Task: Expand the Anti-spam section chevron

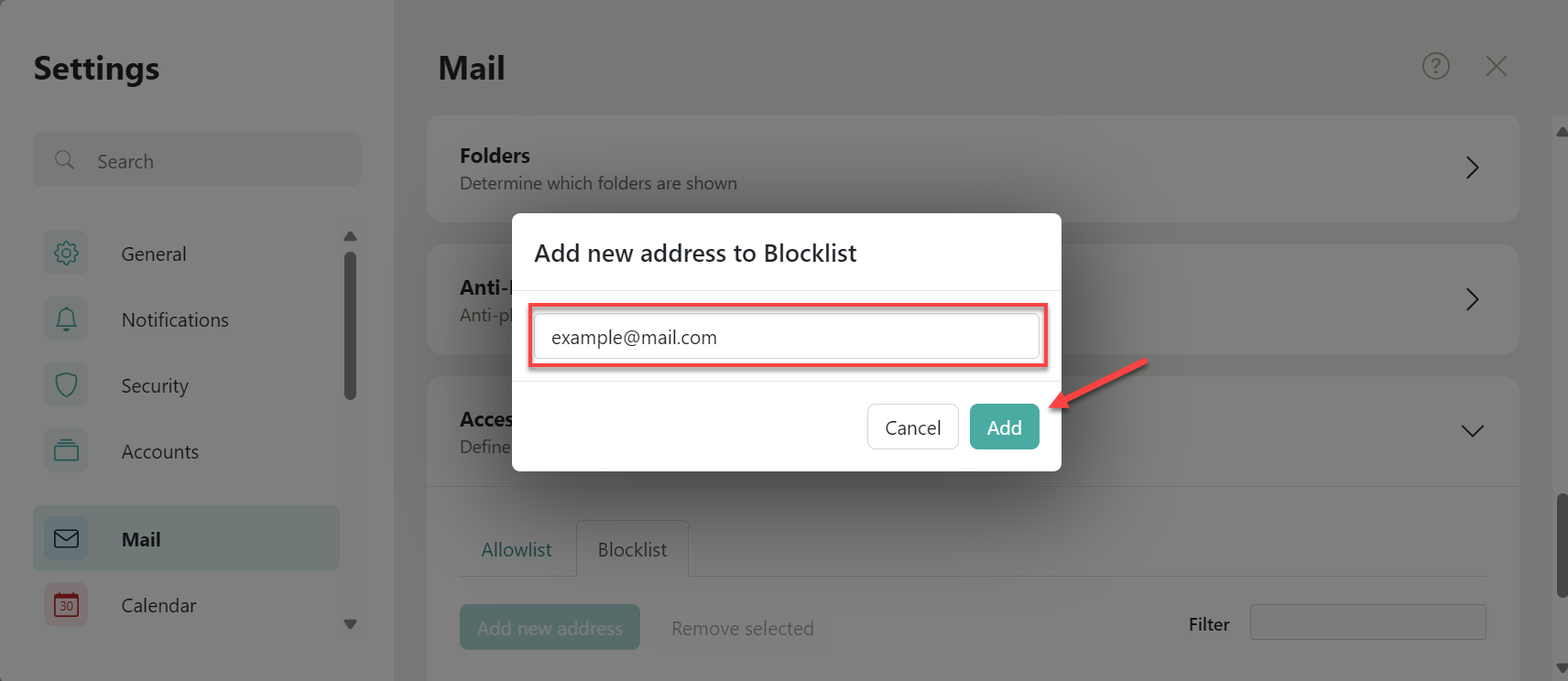Action: click(x=1472, y=299)
